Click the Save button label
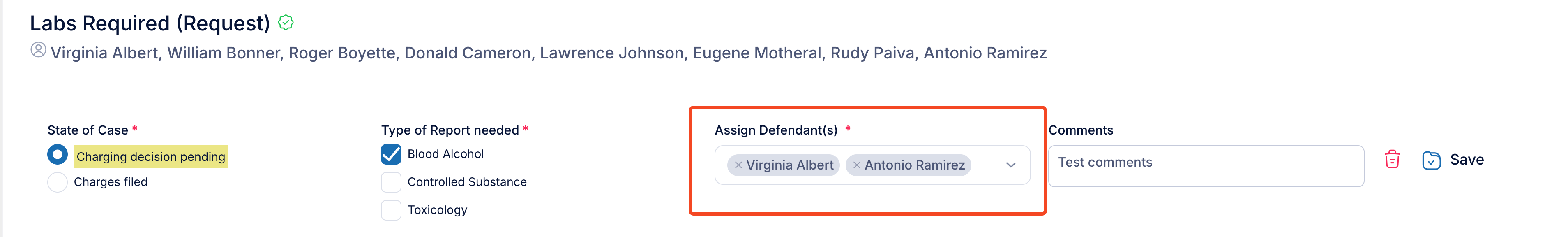1568x237 pixels. [x=1467, y=160]
